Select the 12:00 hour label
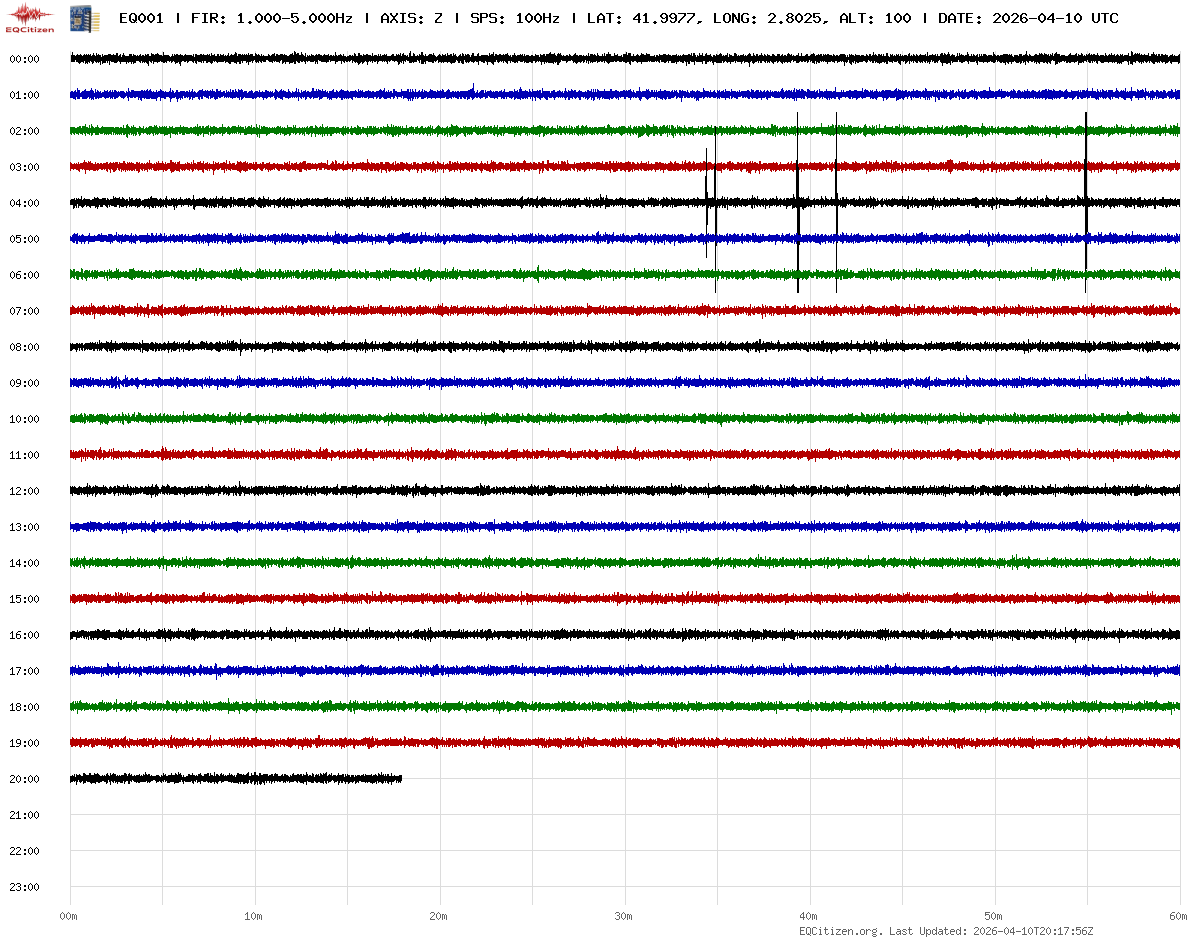Screen dimensions: 1200x940 (x=24, y=491)
